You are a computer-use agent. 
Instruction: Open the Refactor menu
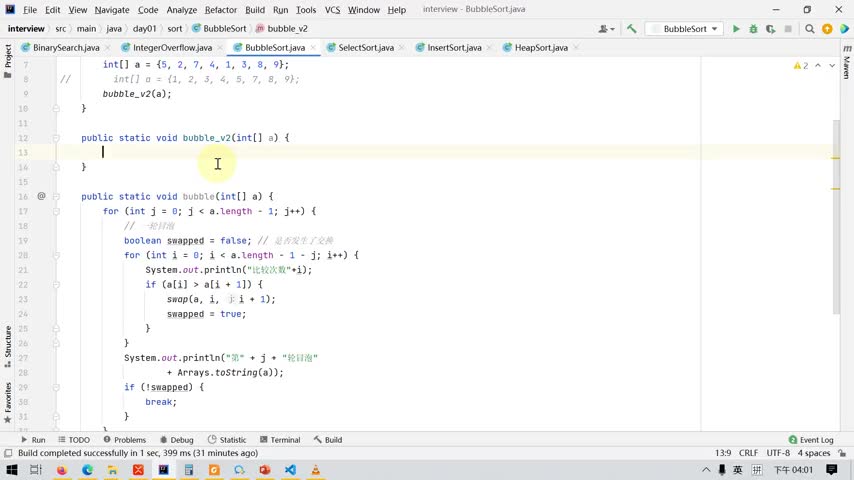(x=221, y=10)
